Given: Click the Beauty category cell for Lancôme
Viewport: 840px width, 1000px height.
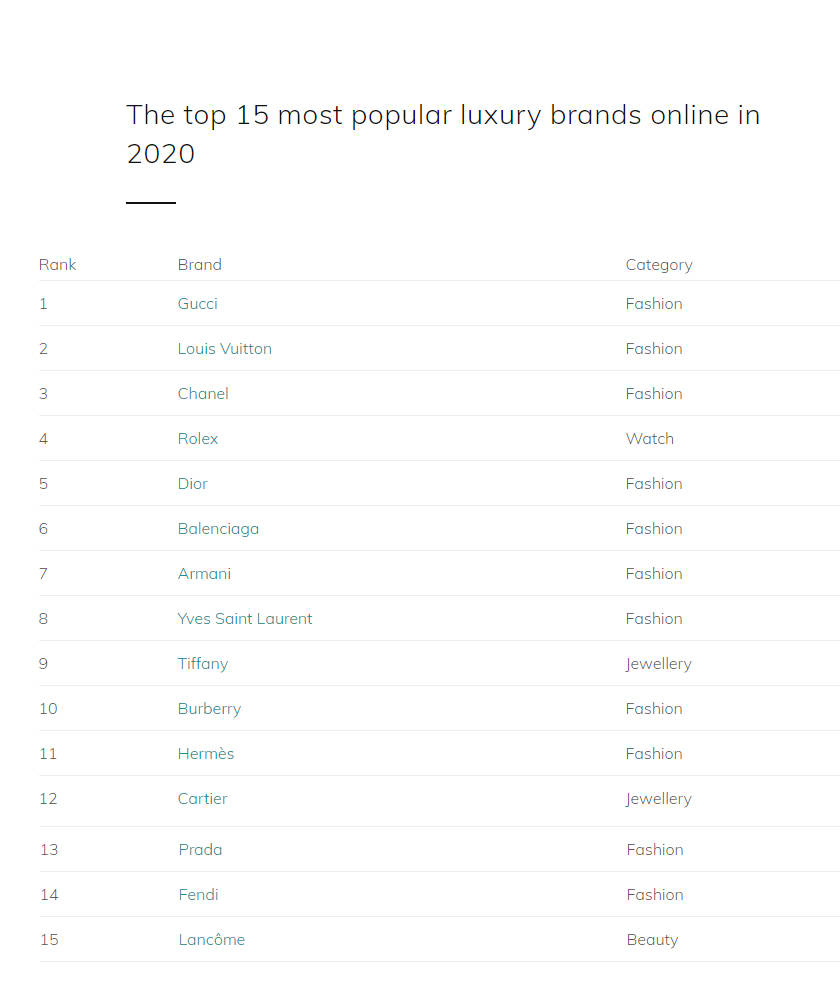Looking at the screenshot, I should click(652, 940).
